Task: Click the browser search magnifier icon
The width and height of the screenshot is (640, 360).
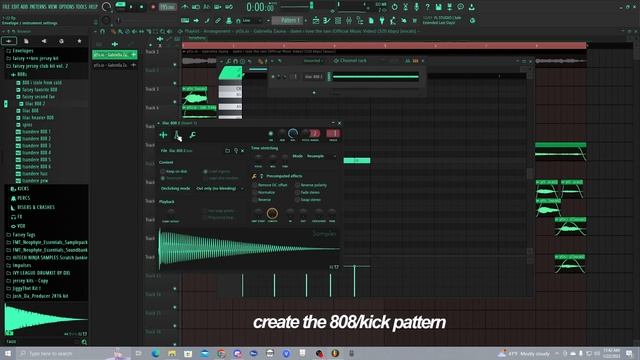Action: pyautogui.click(x=84, y=342)
